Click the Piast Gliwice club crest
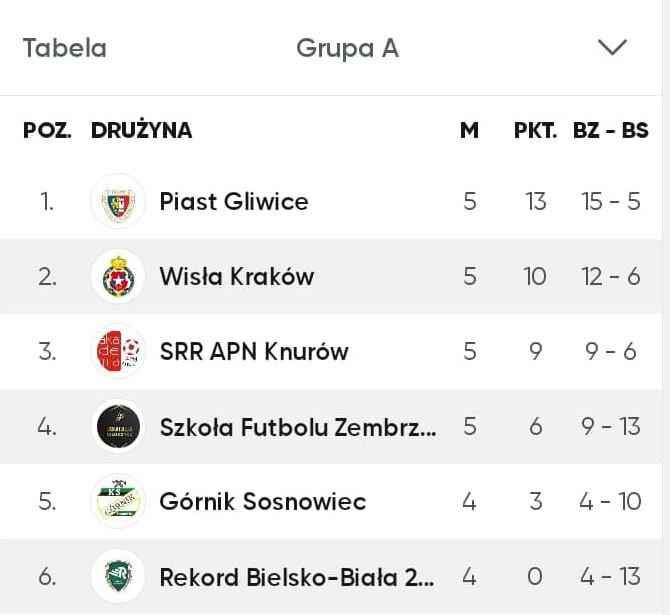This screenshot has width=670, height=615. pos(118,201)
